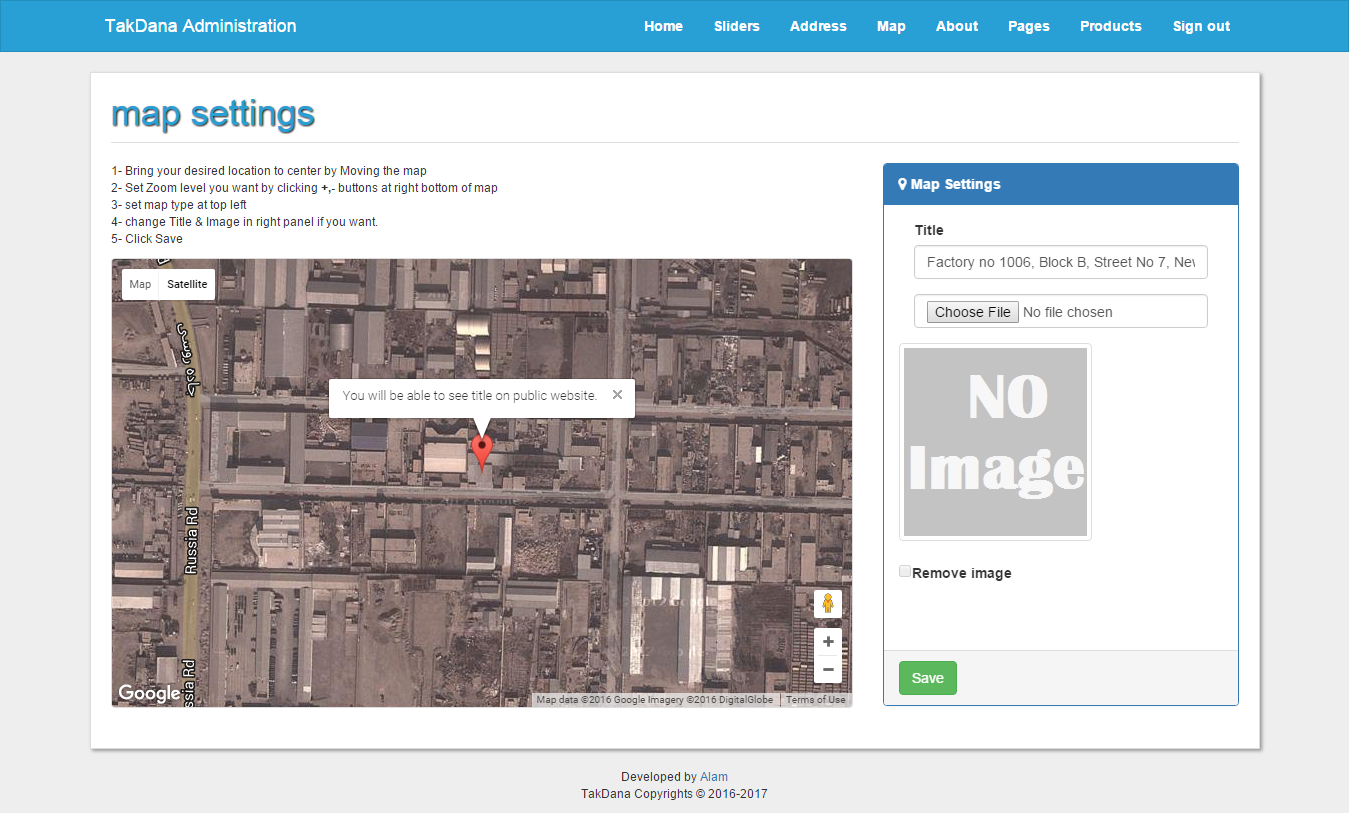The image size is (1349, 813).
Task: Close the map info popup
Action: coord(617,395)
